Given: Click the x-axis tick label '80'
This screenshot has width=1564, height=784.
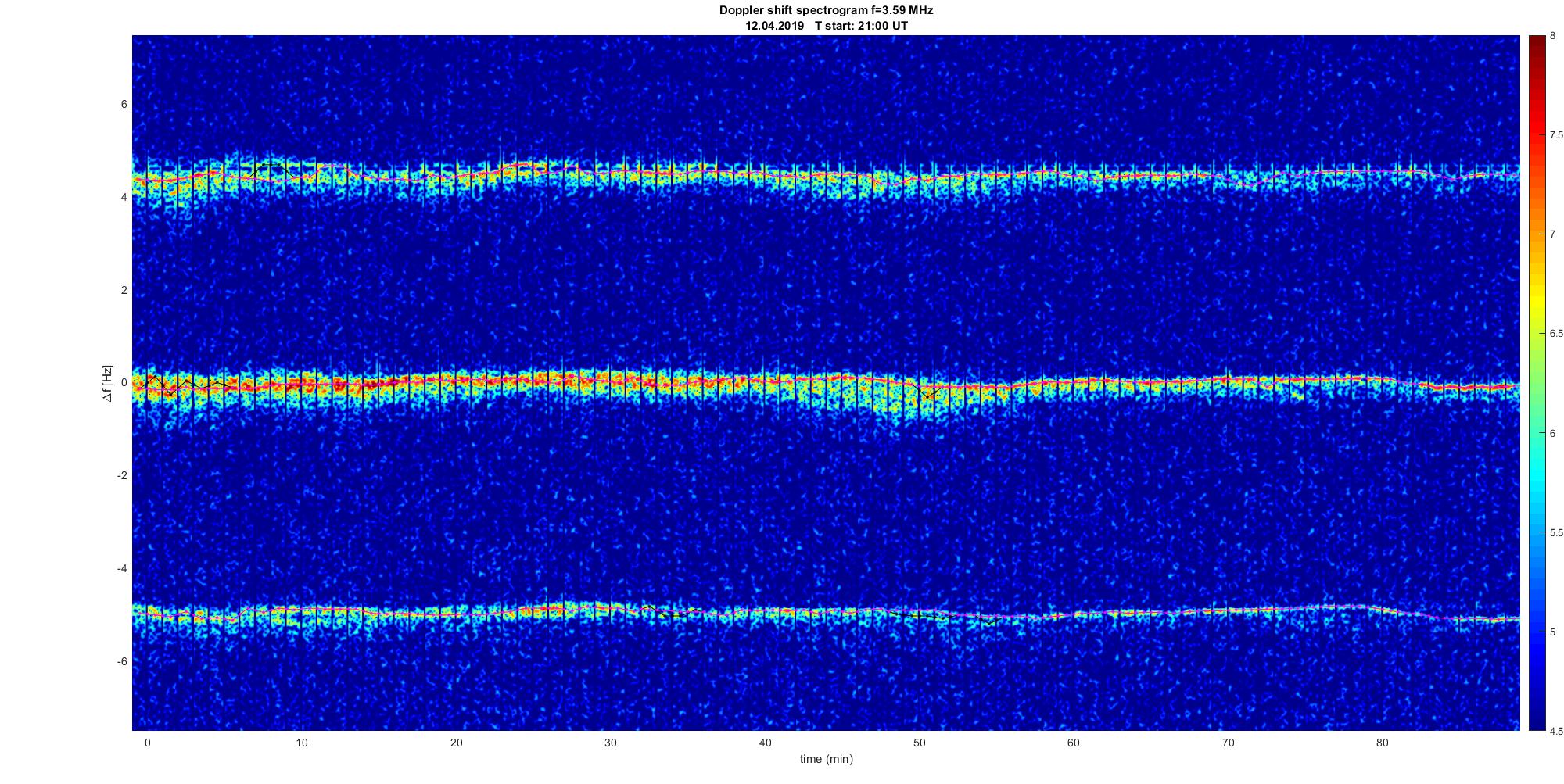Looking at the screenshot, I should (x=1383, y=743).
